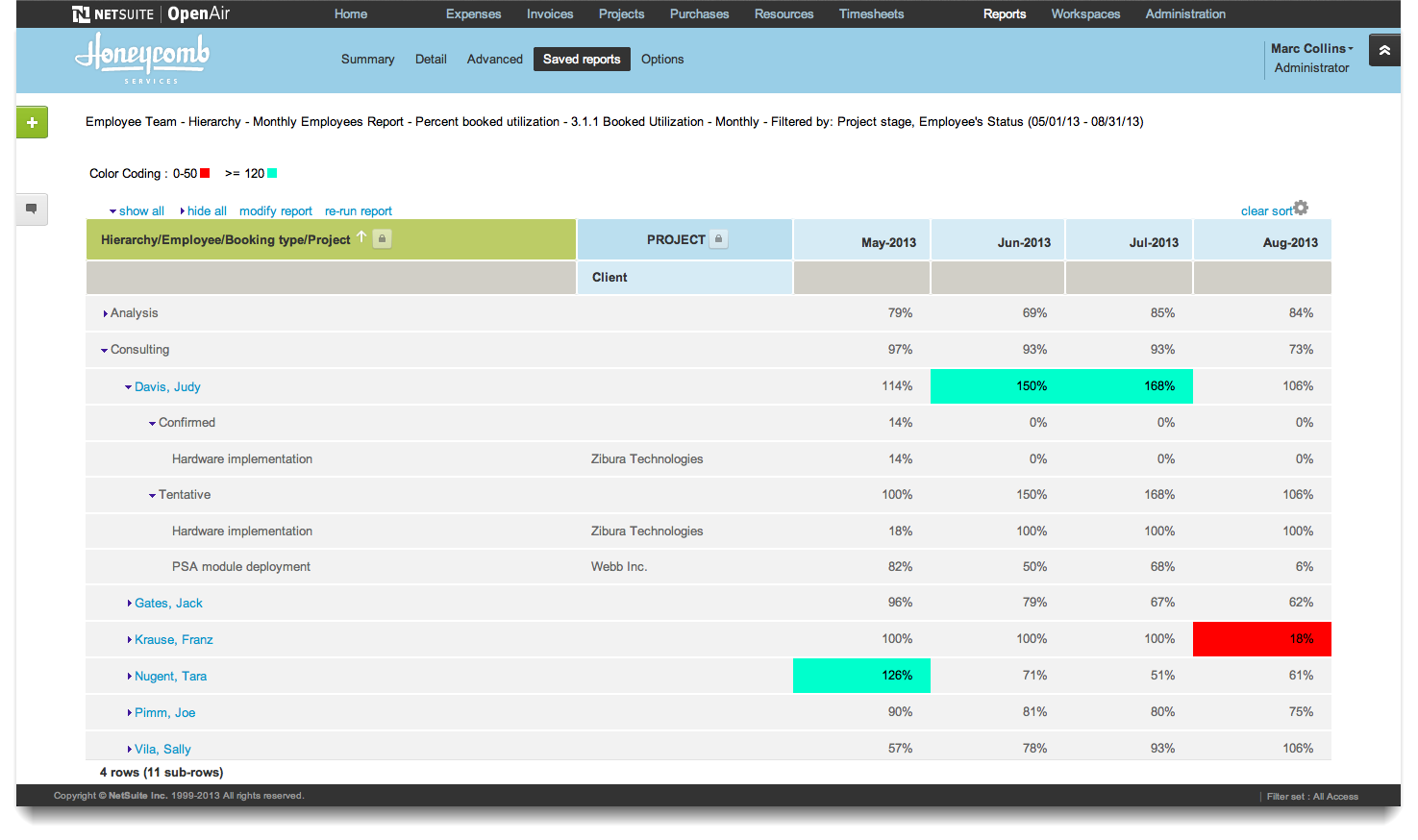Open Davis, Judy employee link

point(167,387)
